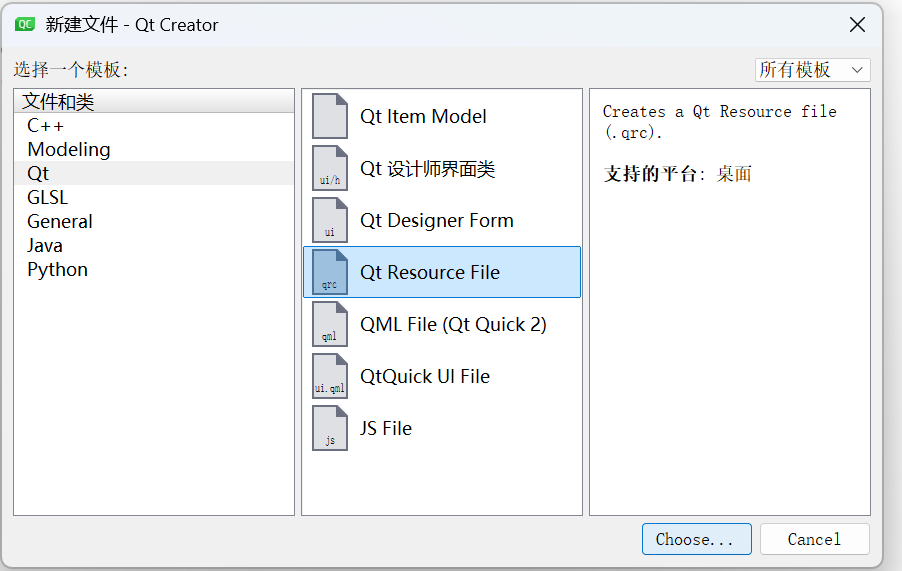
Task: Click the qml file icon
Action: 330,324
